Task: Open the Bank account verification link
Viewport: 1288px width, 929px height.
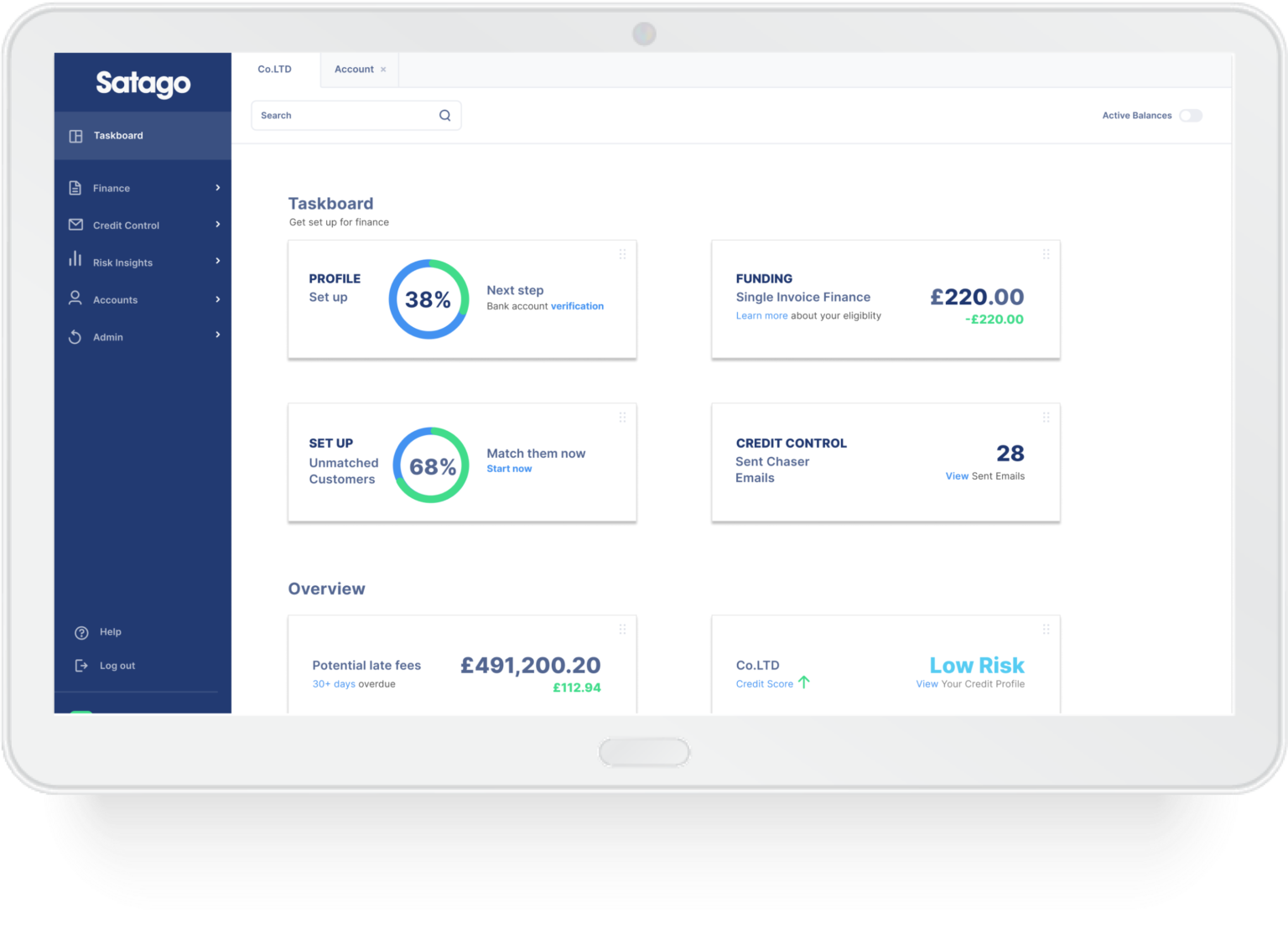Action: 577,306
